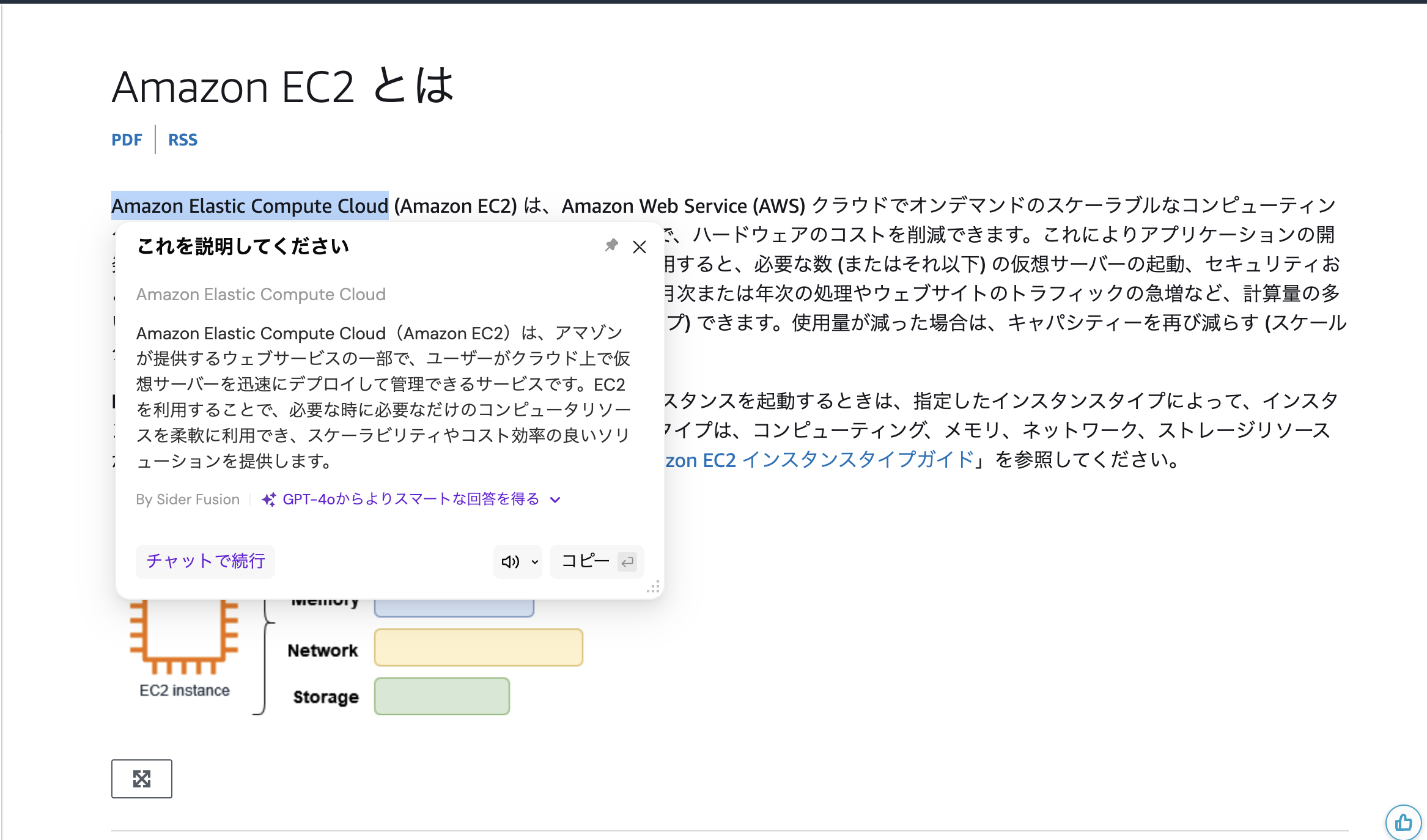Click チャットで続行 button

pyautogui.click(x=205, y=561)
